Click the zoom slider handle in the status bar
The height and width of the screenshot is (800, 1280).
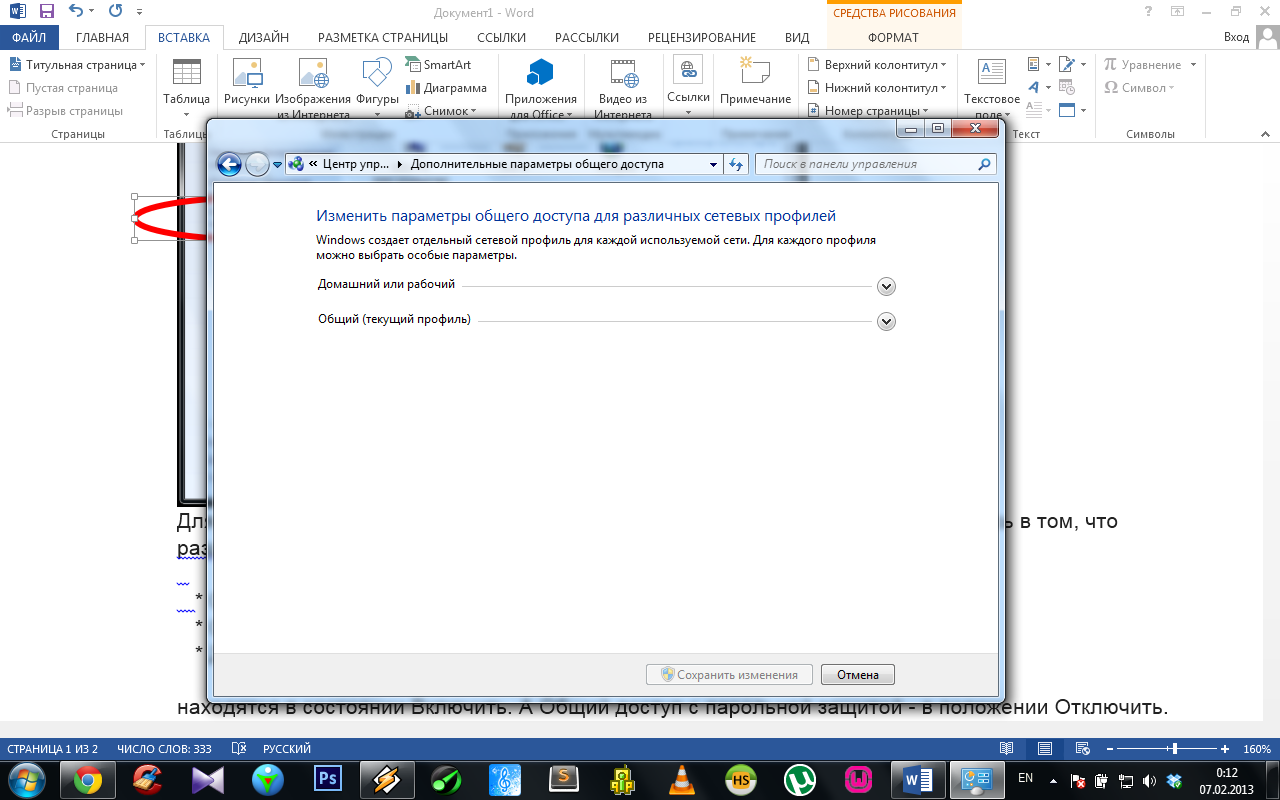1174,748
